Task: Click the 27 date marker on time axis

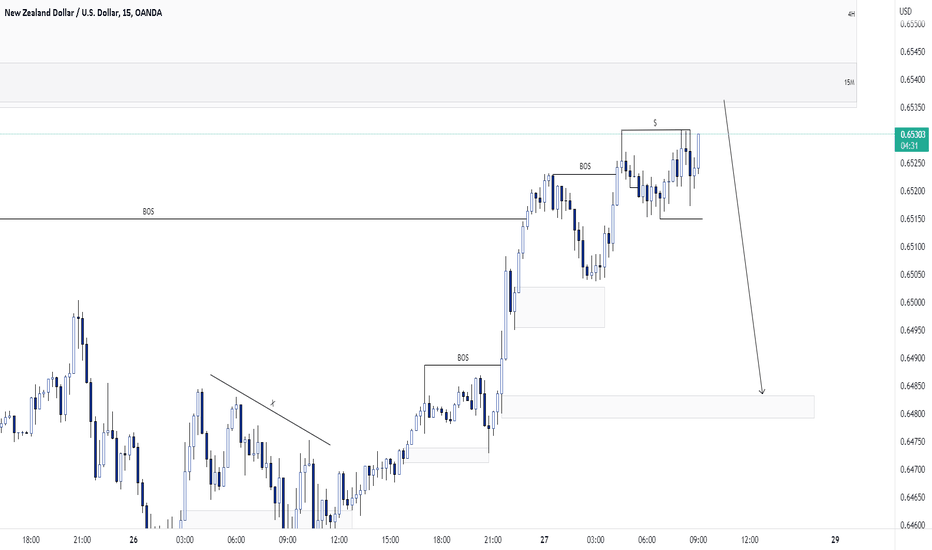Action: (x=544, y=540)
